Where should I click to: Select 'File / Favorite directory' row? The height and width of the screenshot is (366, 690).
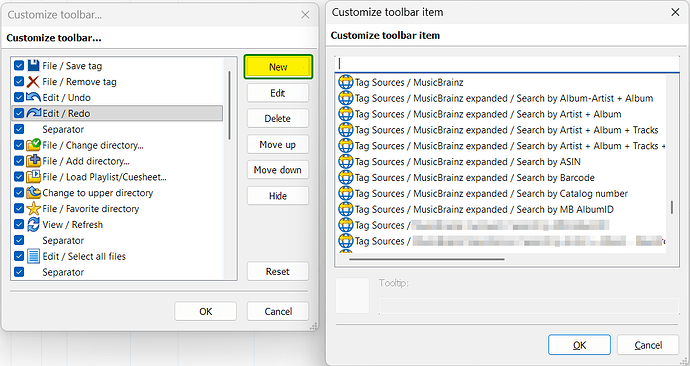[117, 209]
